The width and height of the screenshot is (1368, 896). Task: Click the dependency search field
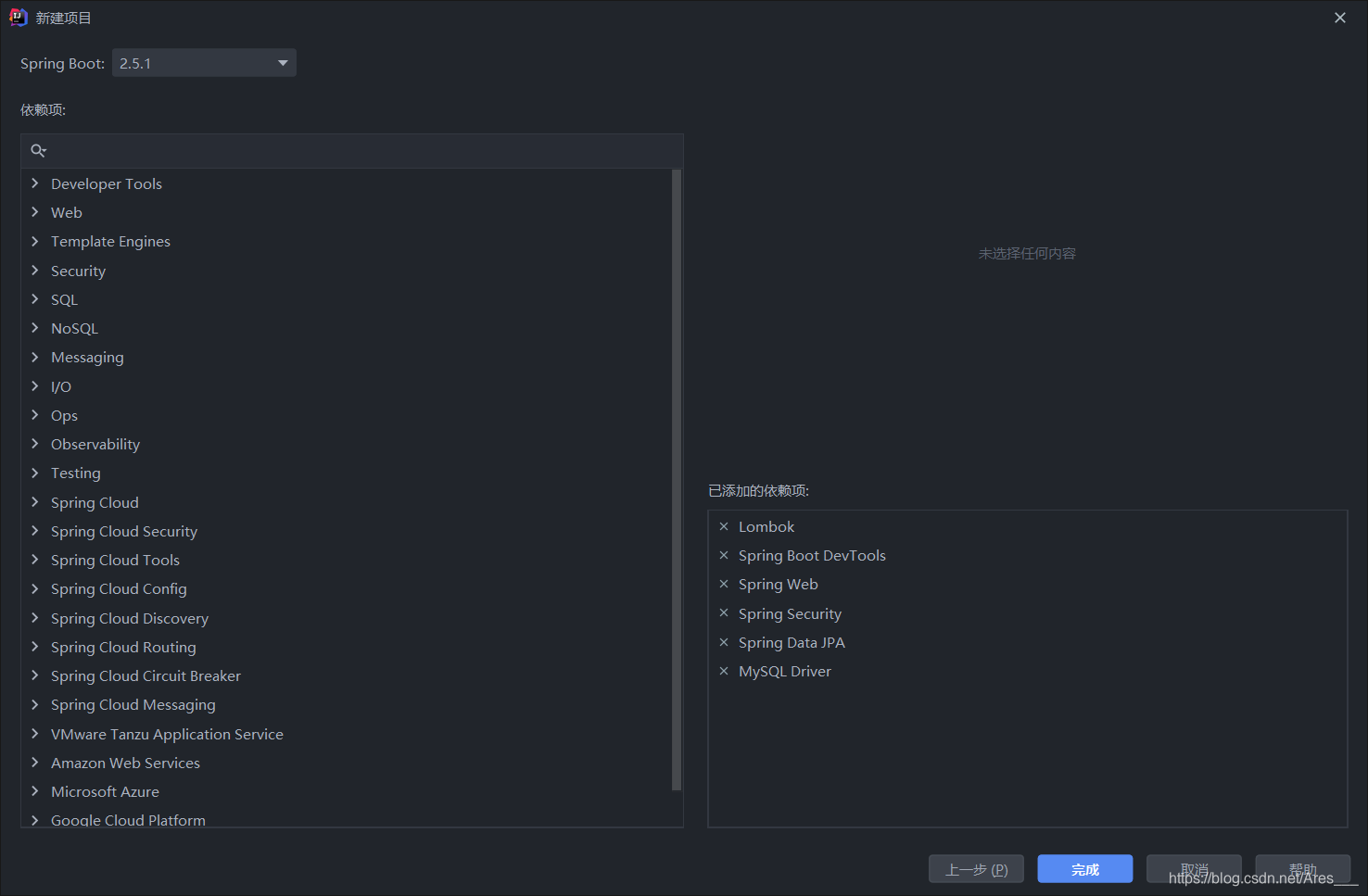pos(352,150)
